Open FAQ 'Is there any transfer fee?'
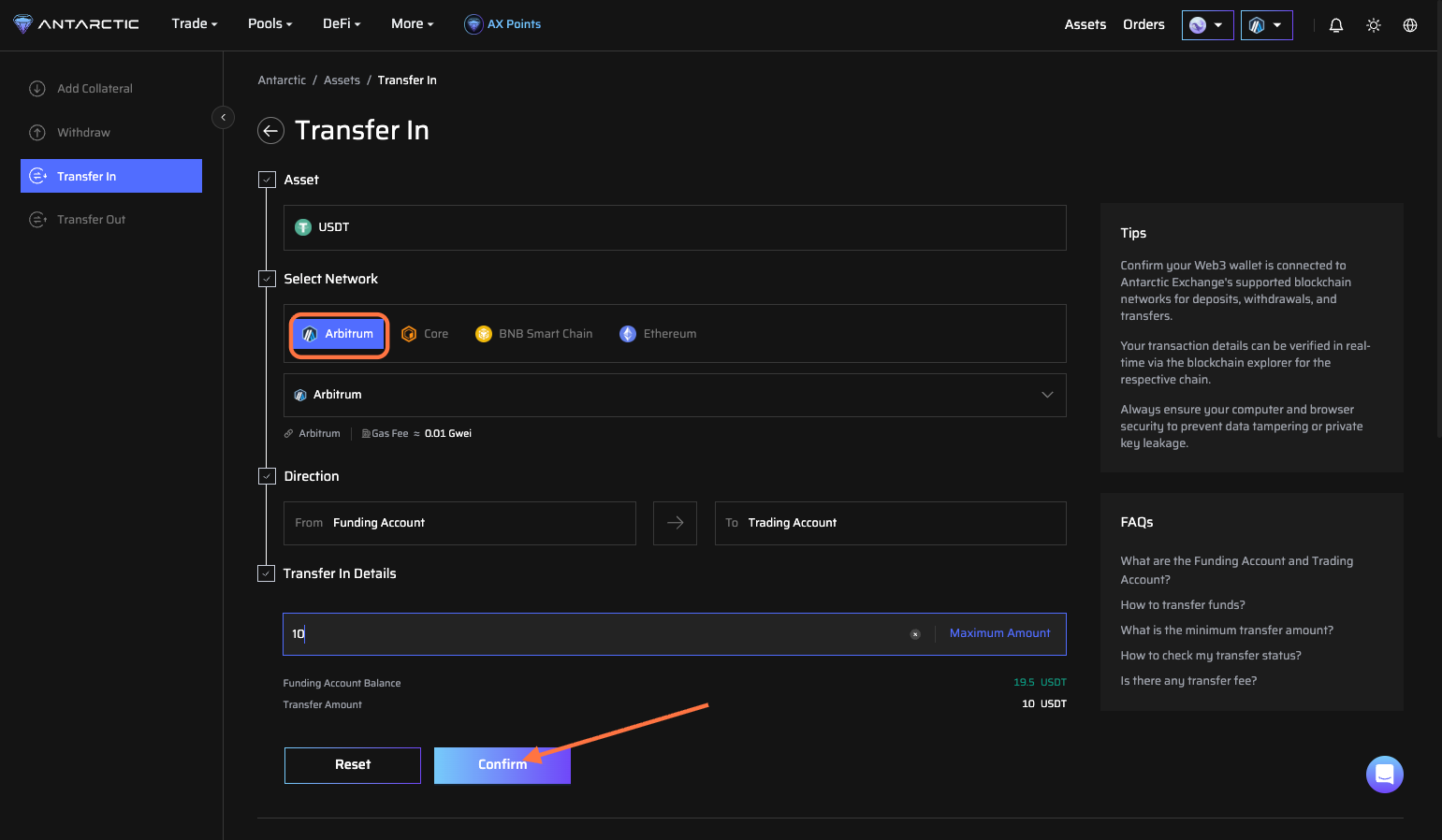1442x840 pixels. (1188, 681)
